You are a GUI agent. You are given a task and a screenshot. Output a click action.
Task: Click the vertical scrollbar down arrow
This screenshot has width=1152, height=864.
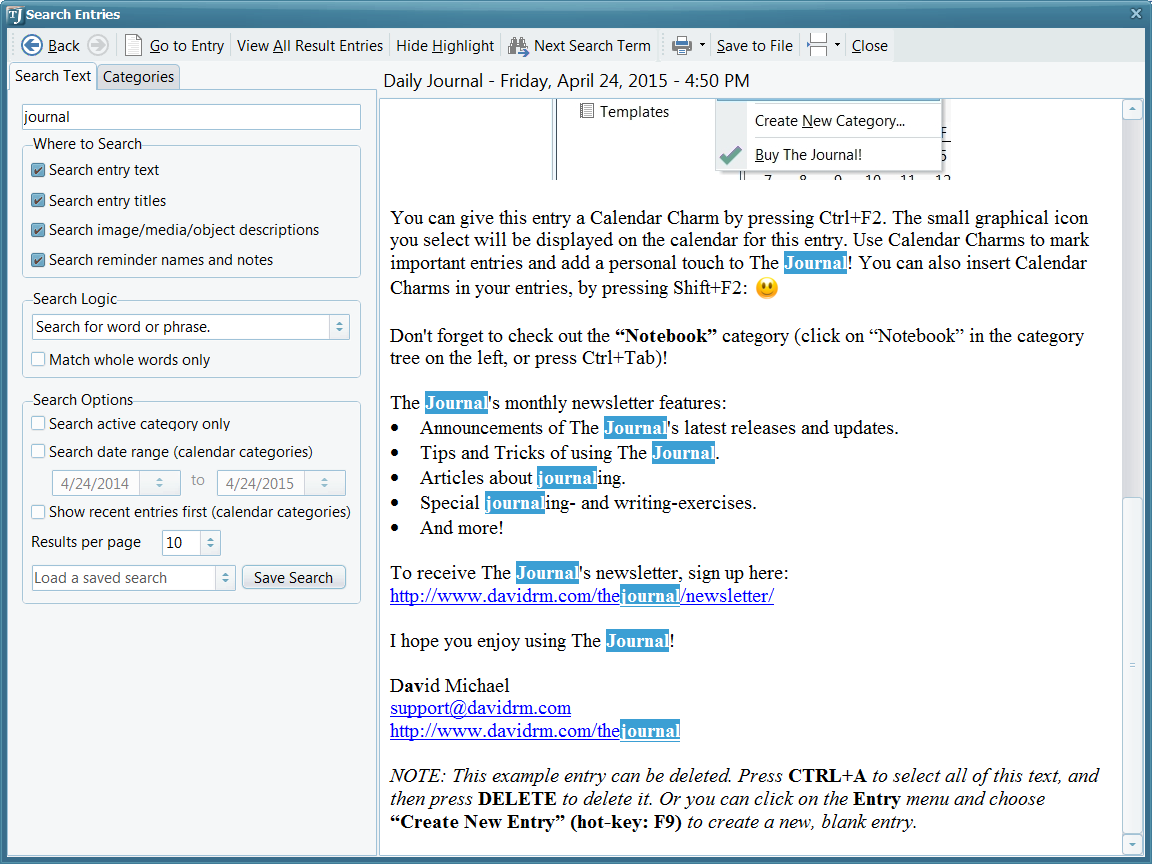pos(1132,843)
